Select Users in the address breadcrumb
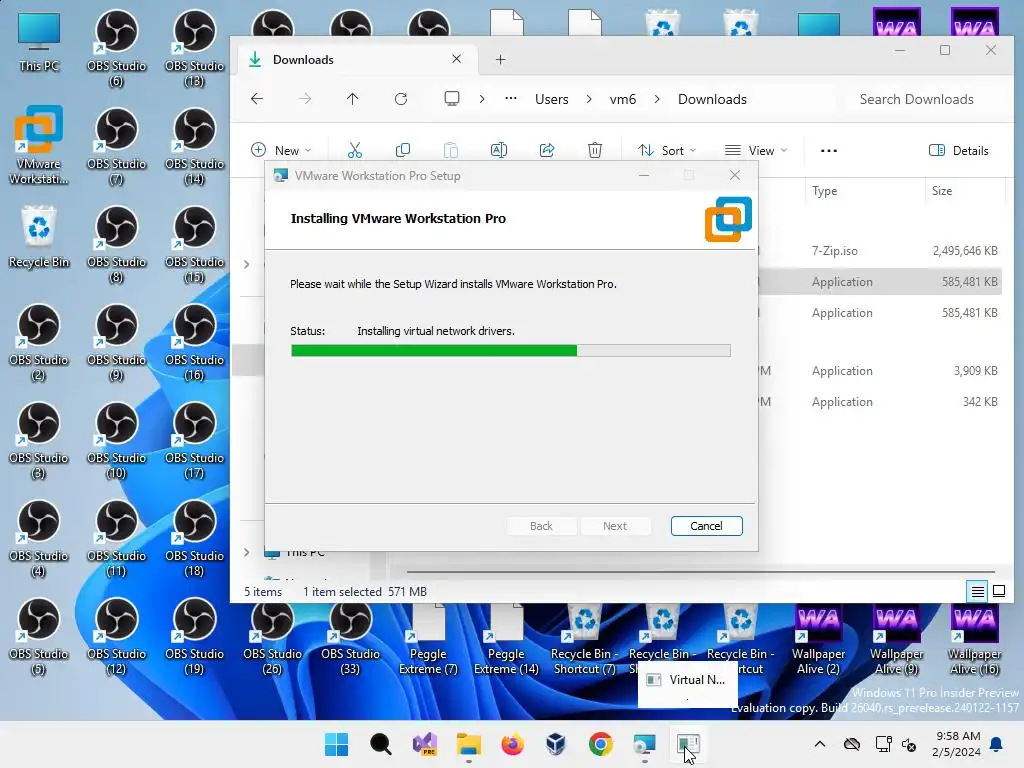This screenshot has width=1024, height=768. 552,99
